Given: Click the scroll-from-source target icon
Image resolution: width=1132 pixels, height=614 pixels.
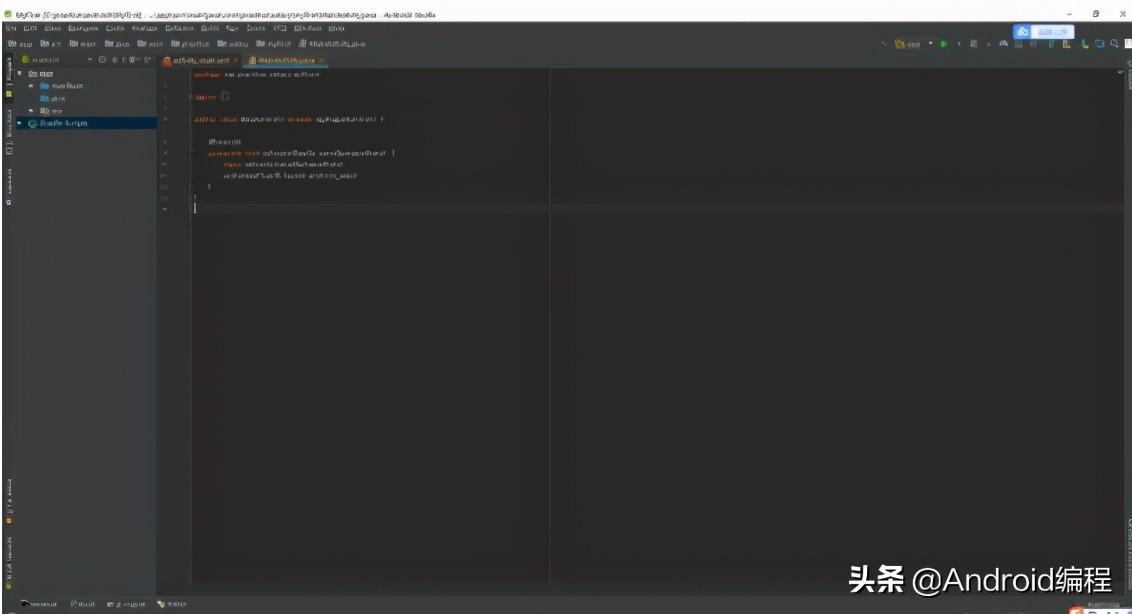Looking at the screenshot, I should point(102,60).
